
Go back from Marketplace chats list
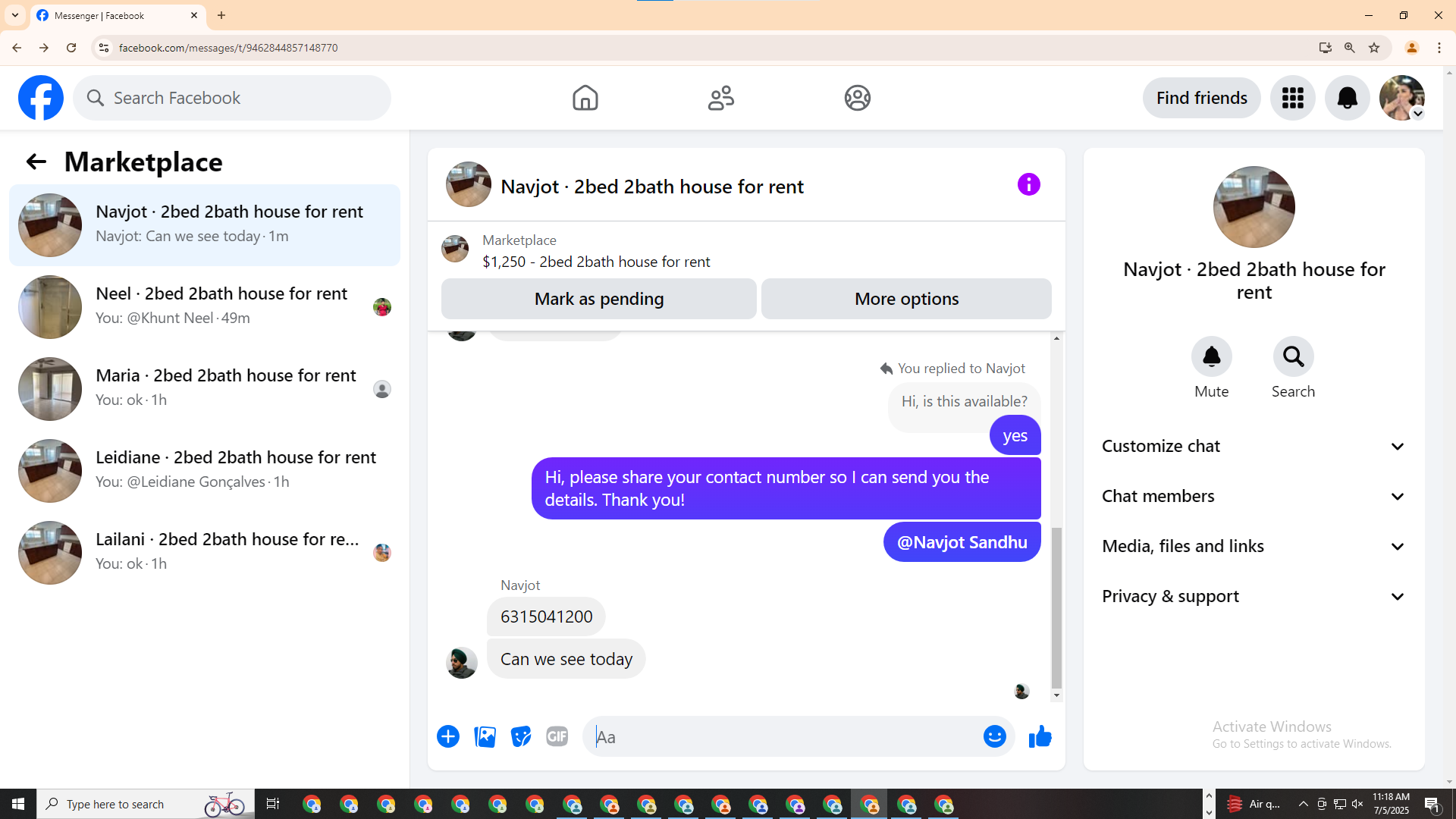pos(36,162)
